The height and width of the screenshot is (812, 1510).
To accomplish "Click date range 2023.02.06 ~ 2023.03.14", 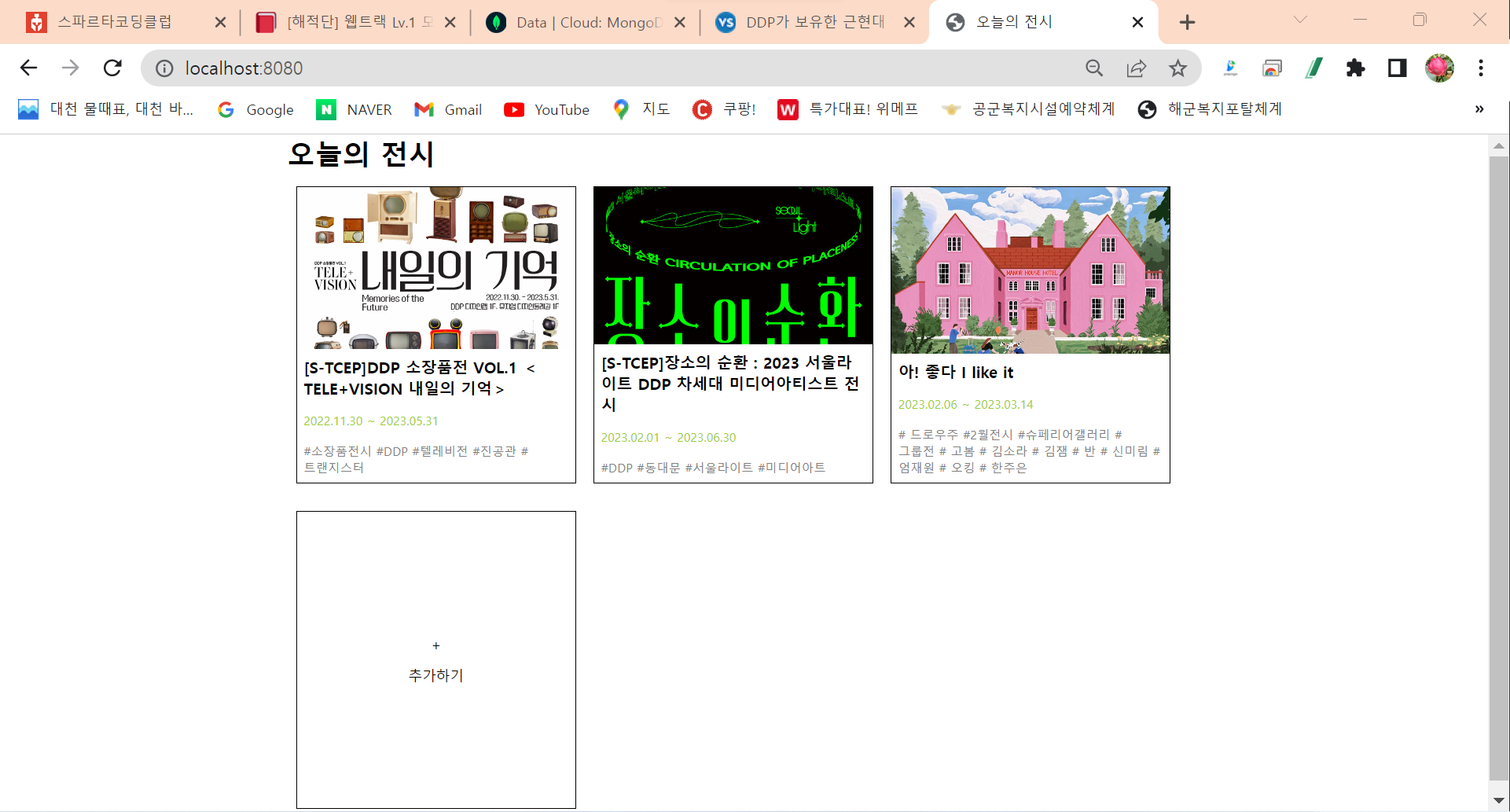I will pyautogui.click(x=966, y=405).
